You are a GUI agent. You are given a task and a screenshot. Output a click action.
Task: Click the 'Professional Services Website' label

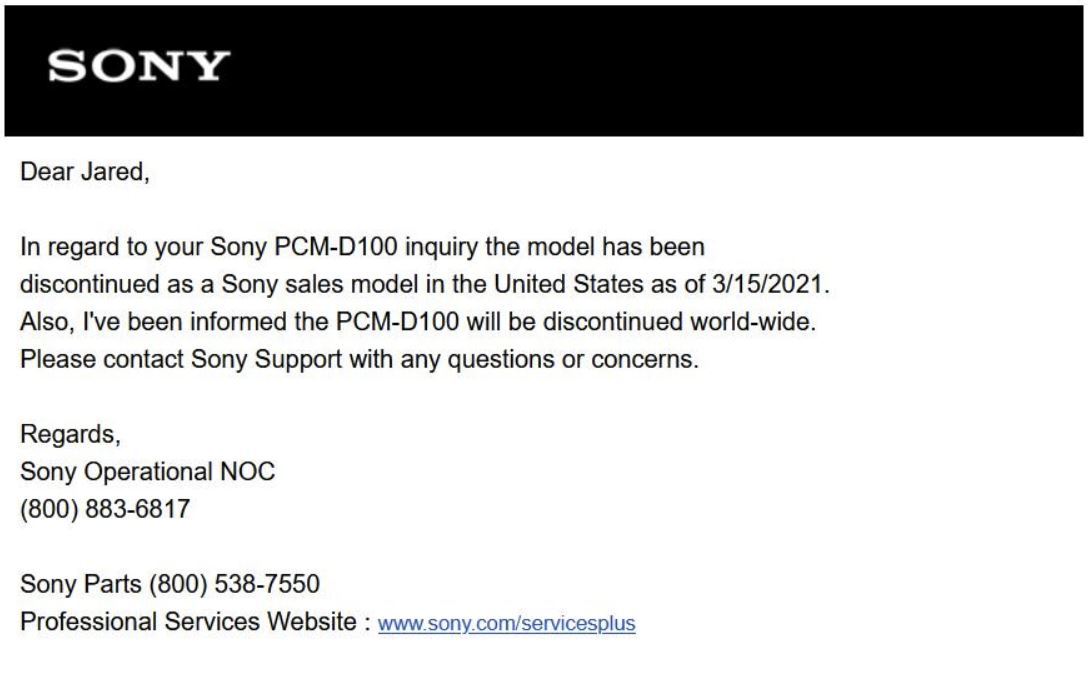click(189, 622)
